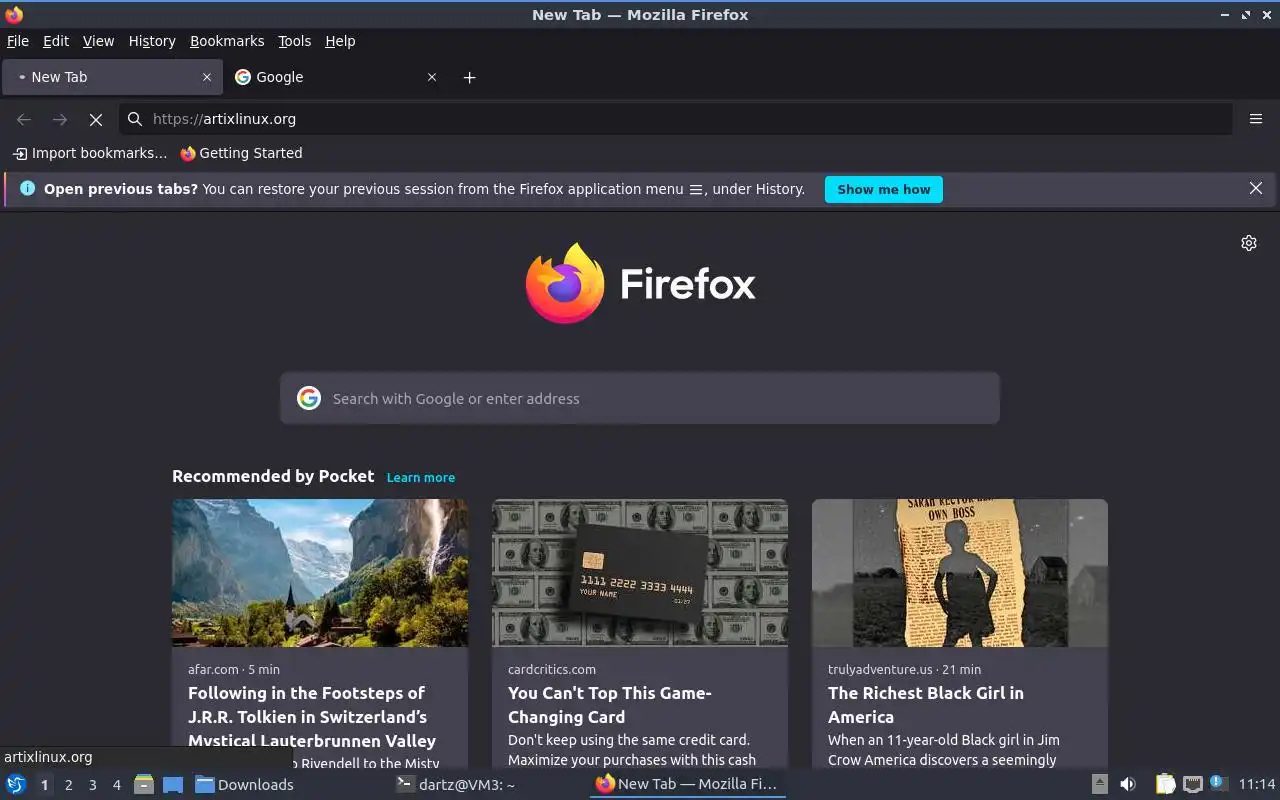The width and height of the screenshot is (1280, 800).
Task: Open the View menu
Action: pyautogui.click(x=98, y=41)
